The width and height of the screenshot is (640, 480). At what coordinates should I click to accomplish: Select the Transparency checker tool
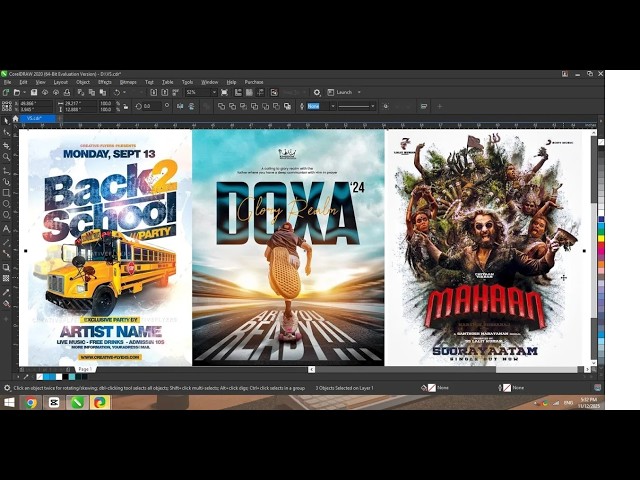[6, 278]
